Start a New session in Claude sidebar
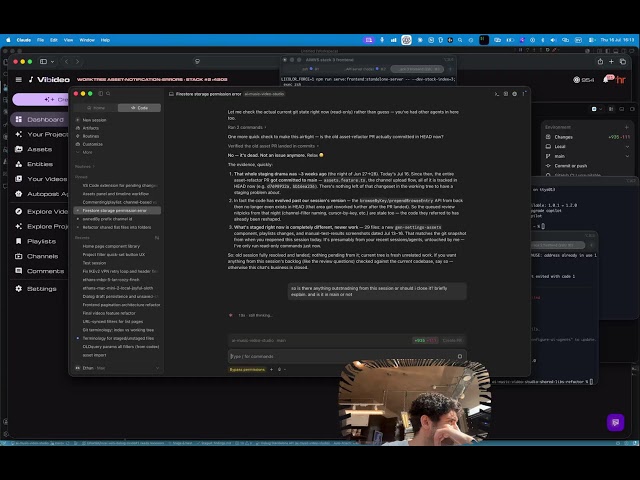The width and height of the screenshot is (640, 480). click(x=94, y=120)
